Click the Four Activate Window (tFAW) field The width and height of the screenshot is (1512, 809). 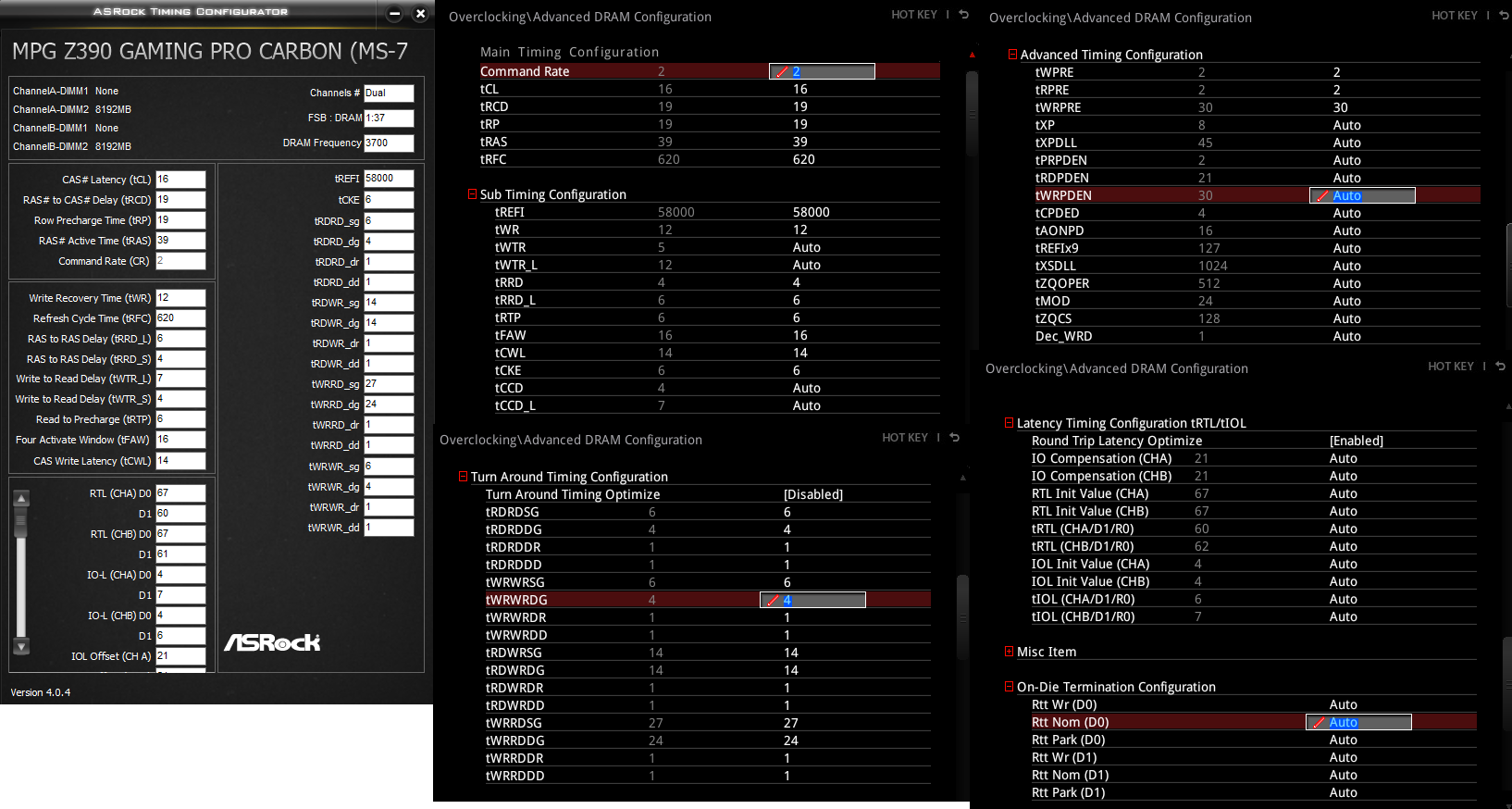(x=180, y=440)
